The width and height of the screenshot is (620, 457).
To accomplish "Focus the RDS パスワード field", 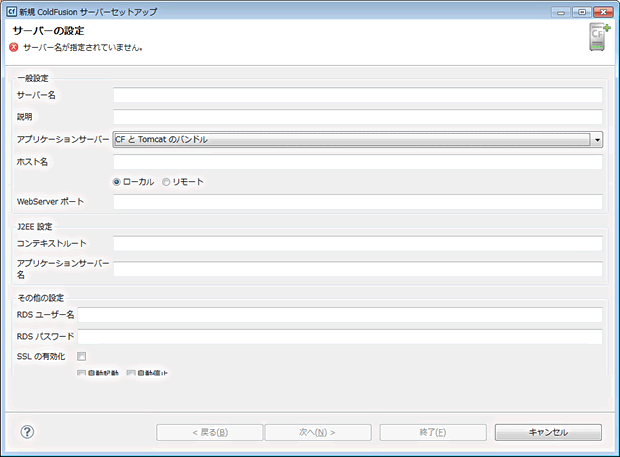I will tap(340, 337).
